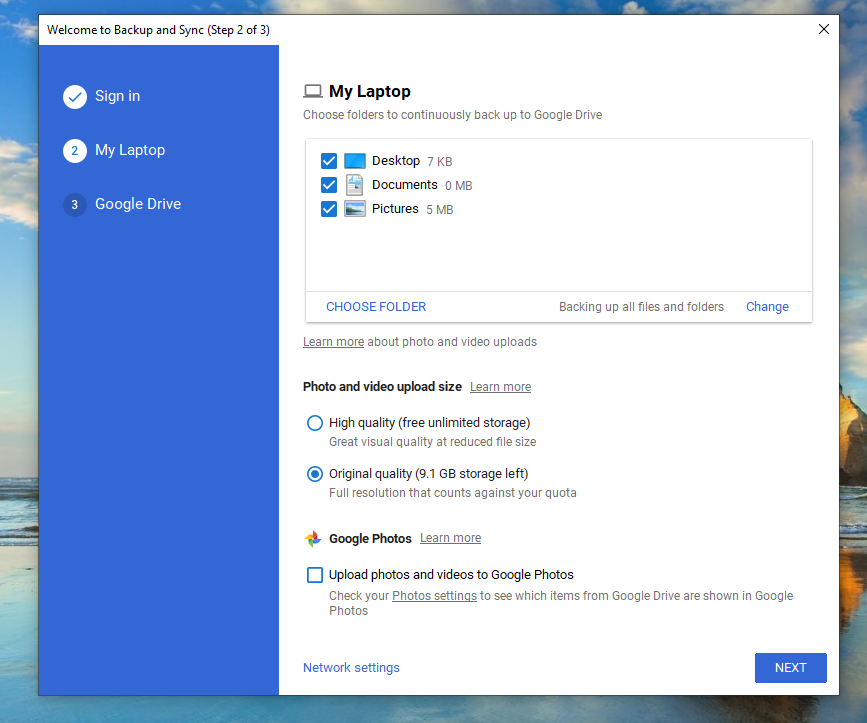Click the Pictures folder icon
This screenshot has width=867, height=723.
point(355,209)
